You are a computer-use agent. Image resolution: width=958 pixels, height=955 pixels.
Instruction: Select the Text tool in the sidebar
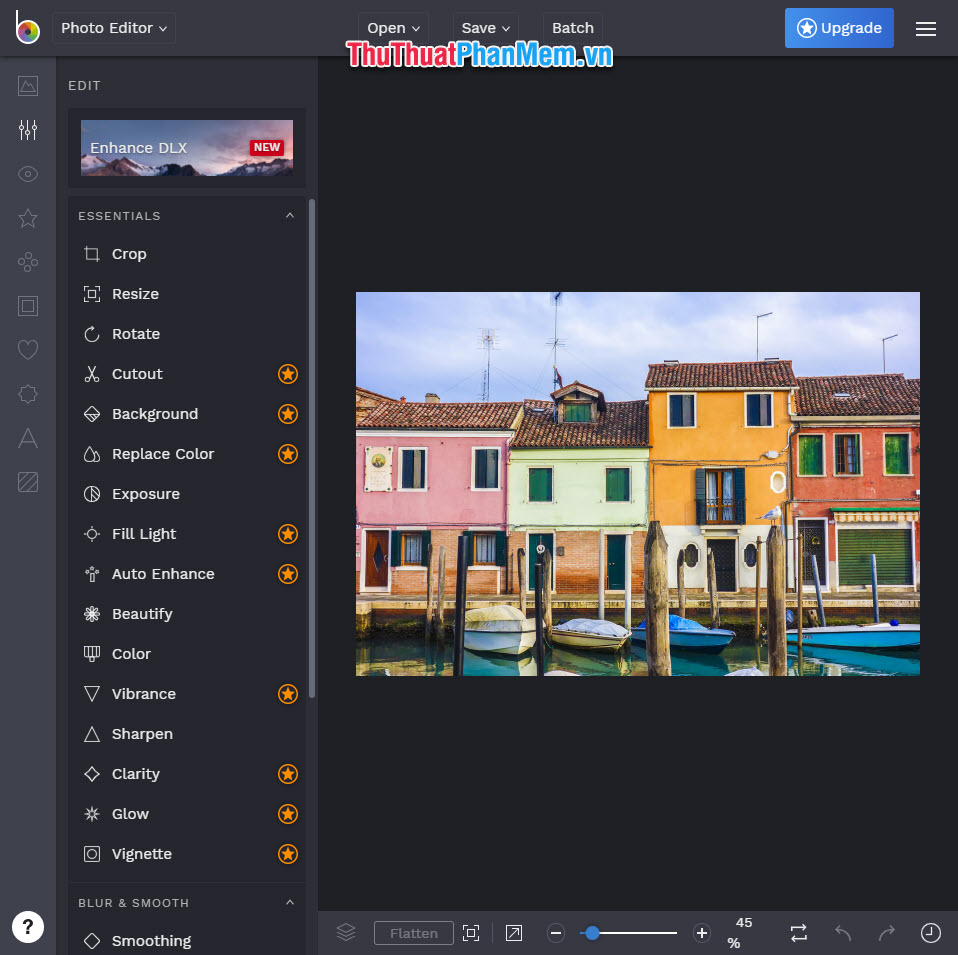point(28,438)
